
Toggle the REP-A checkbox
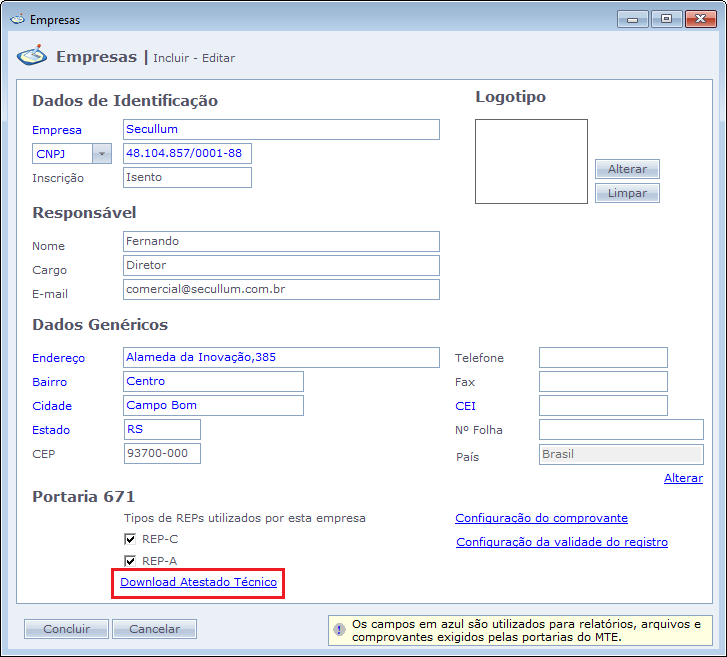click(x=130, y=561)
